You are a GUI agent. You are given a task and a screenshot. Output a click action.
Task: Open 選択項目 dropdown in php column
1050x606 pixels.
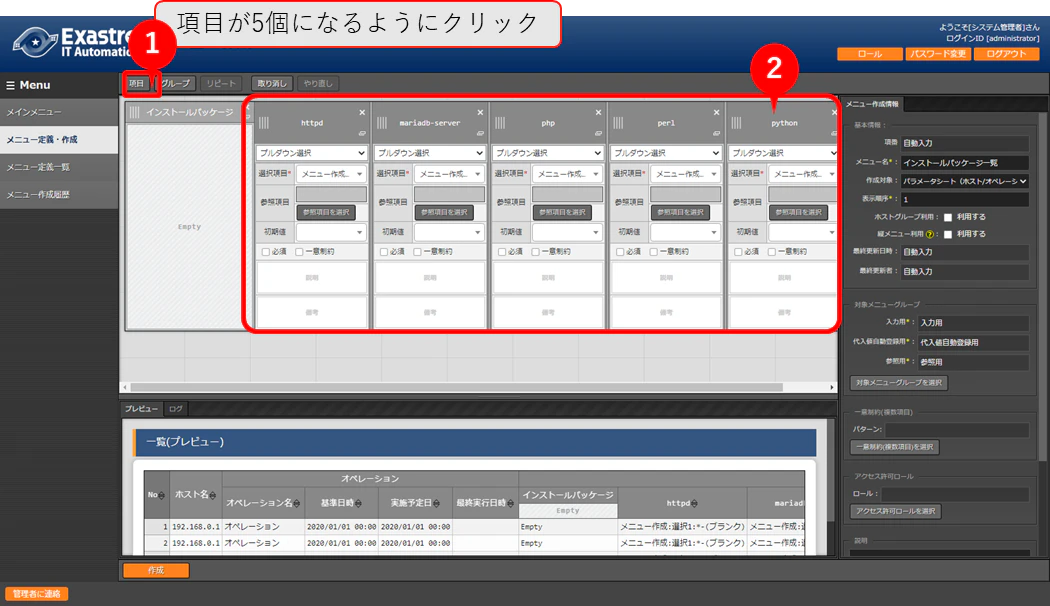568,174
